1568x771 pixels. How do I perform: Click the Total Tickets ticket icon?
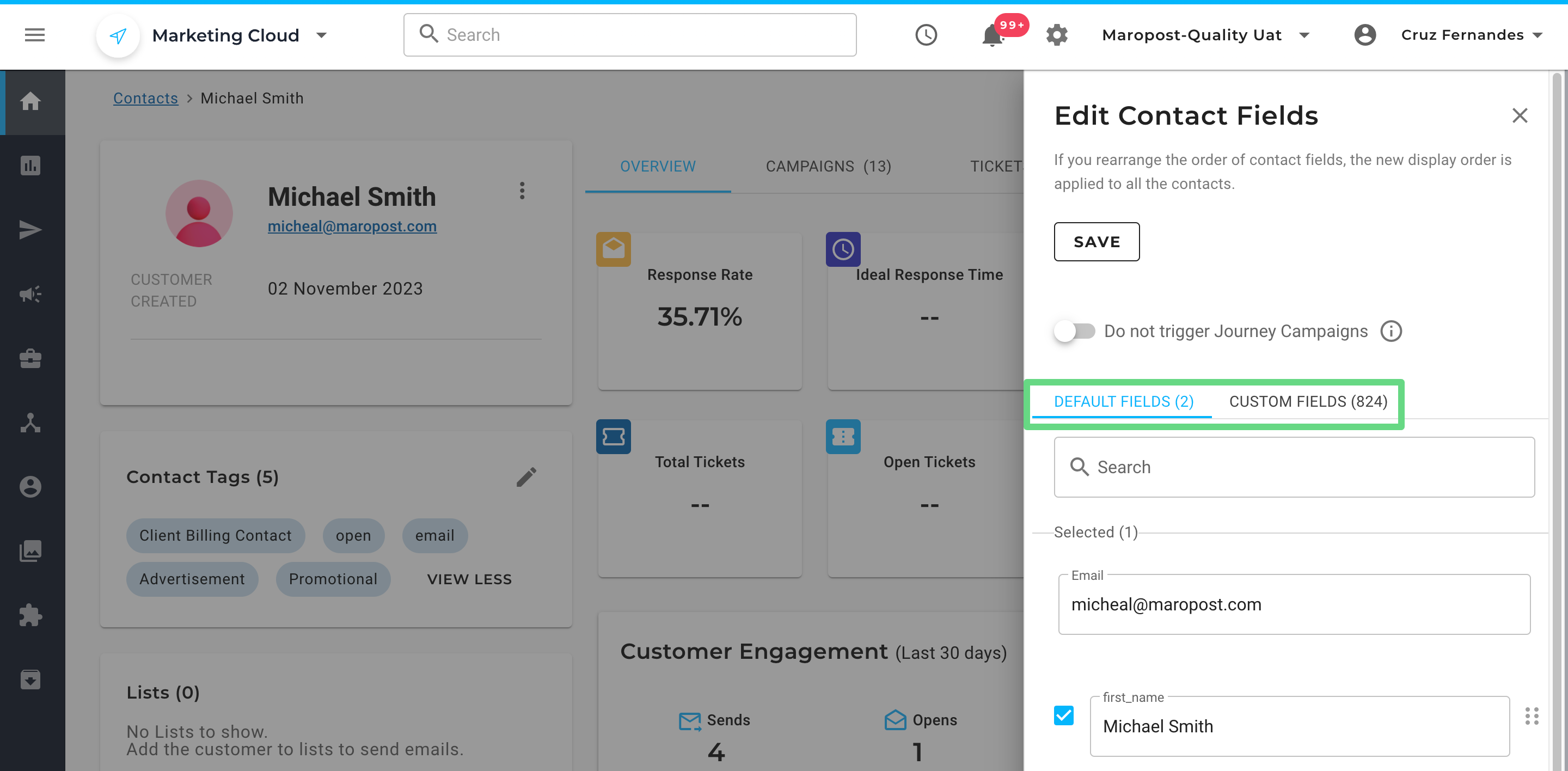pyautogui.click(x=613, y=436)
